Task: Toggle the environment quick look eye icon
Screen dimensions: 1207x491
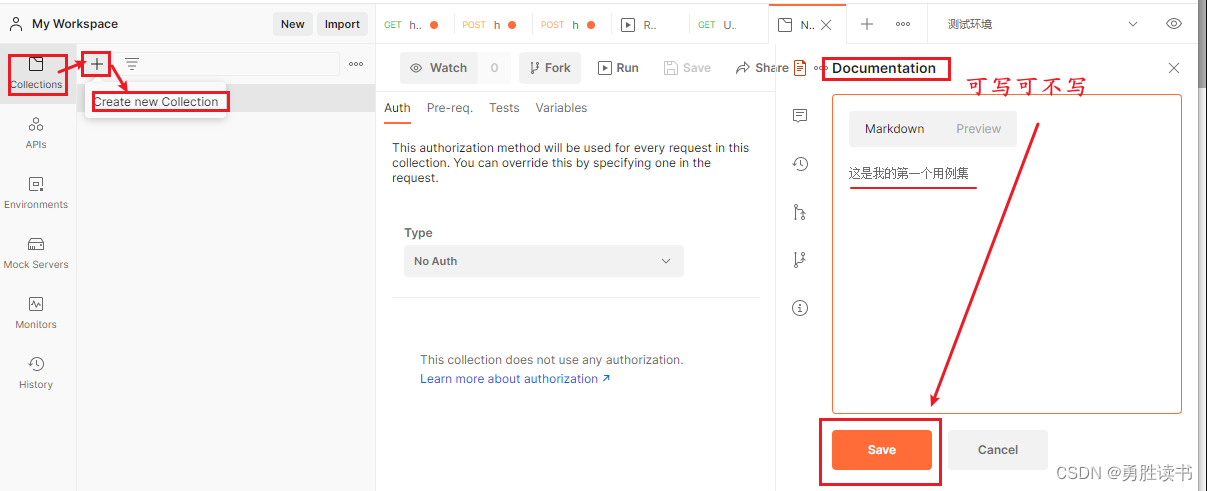Action: (1174, 24)
